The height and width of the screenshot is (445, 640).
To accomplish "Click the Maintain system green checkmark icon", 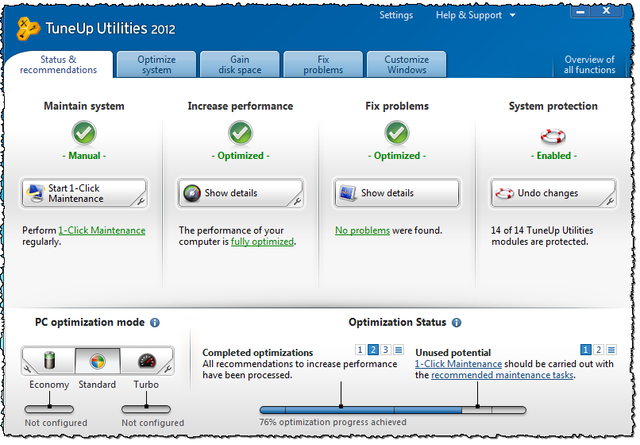I will click(x=84, y=133).
